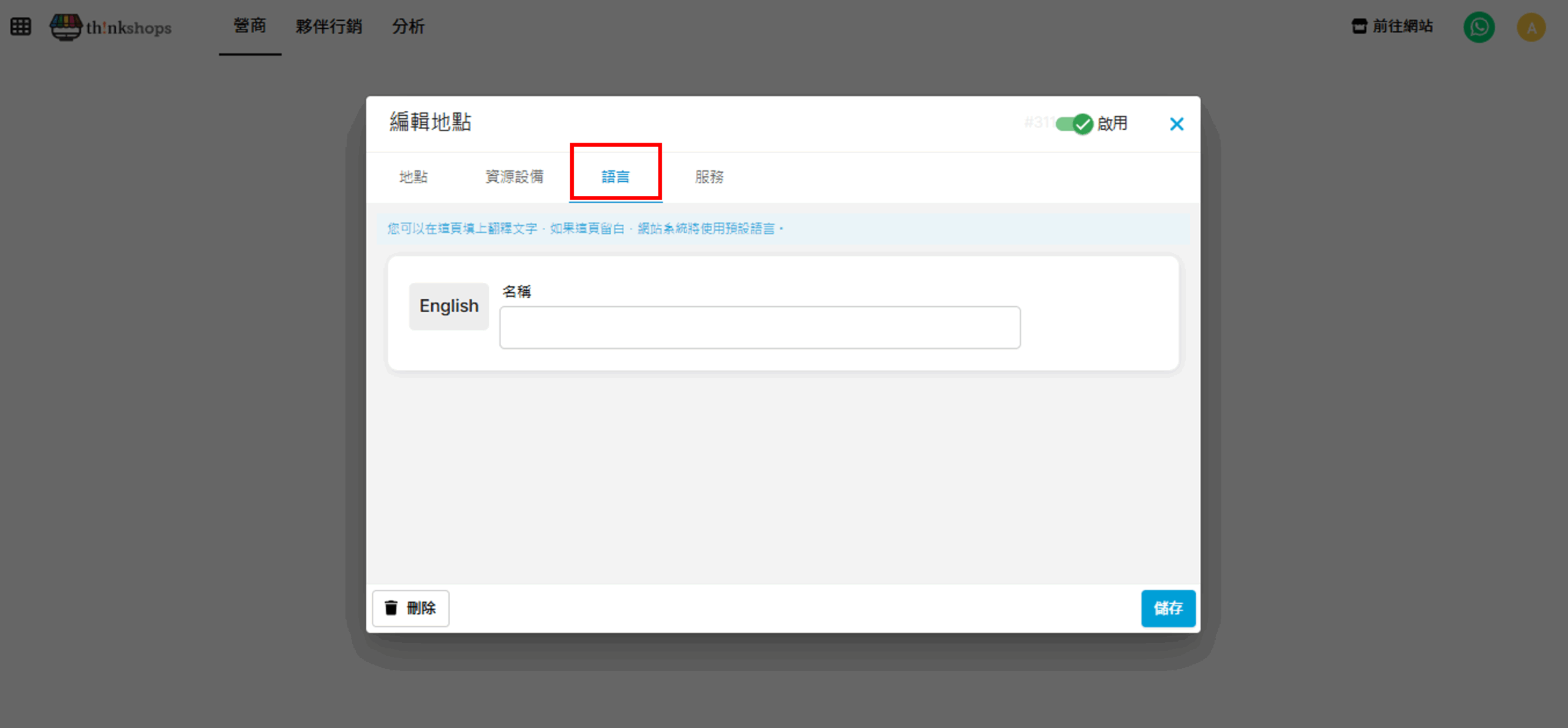Open the WhatsApp support icon
1568x728 pixels.
[x=1479, y=27]
